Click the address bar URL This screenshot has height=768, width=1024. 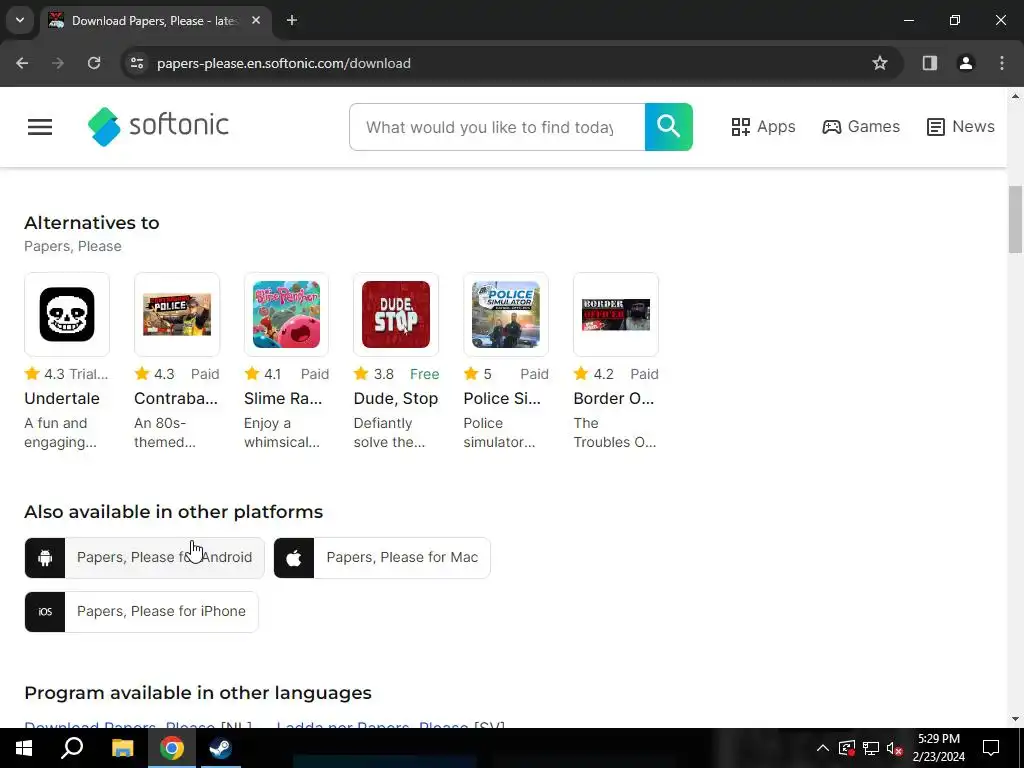point(284,63)
